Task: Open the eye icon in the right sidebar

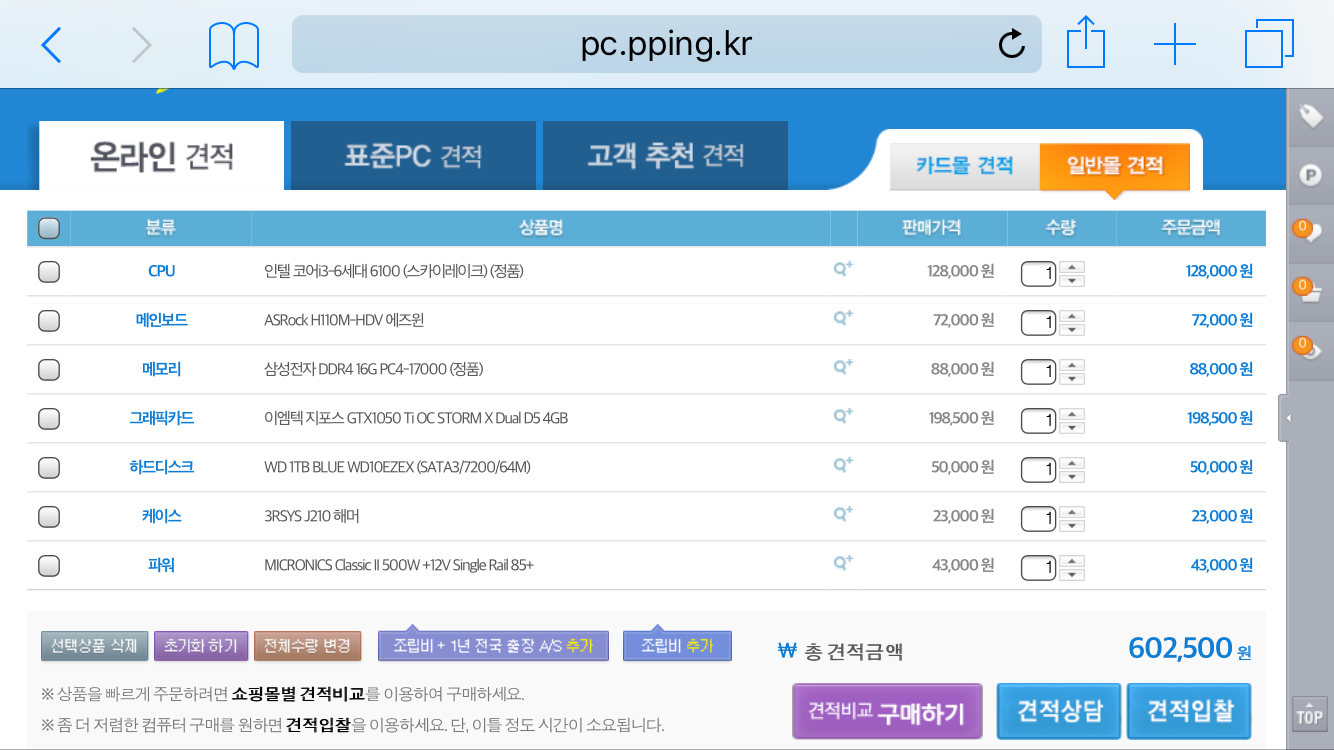Action: pyautogui.click(x=1310, y=350)
